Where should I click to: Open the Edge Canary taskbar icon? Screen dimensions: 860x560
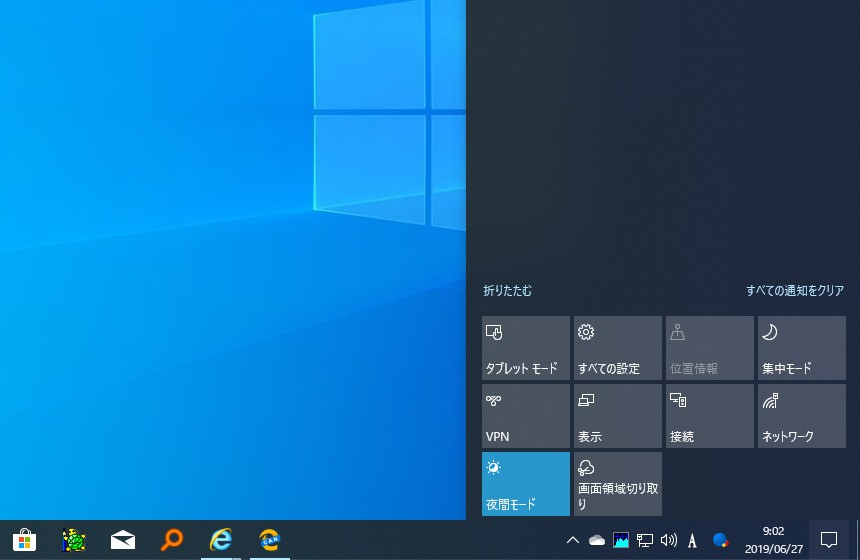(270, 540)
